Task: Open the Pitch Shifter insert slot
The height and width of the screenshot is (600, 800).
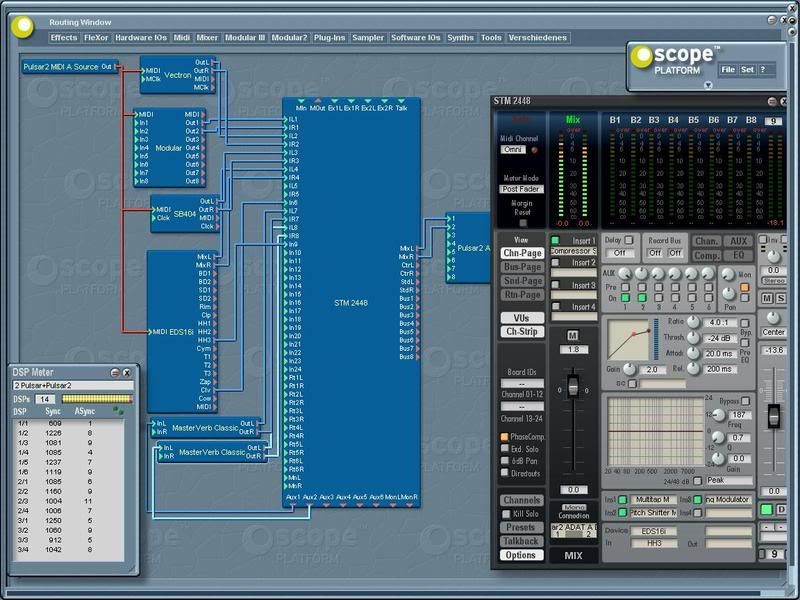Action: click(653, 513)
